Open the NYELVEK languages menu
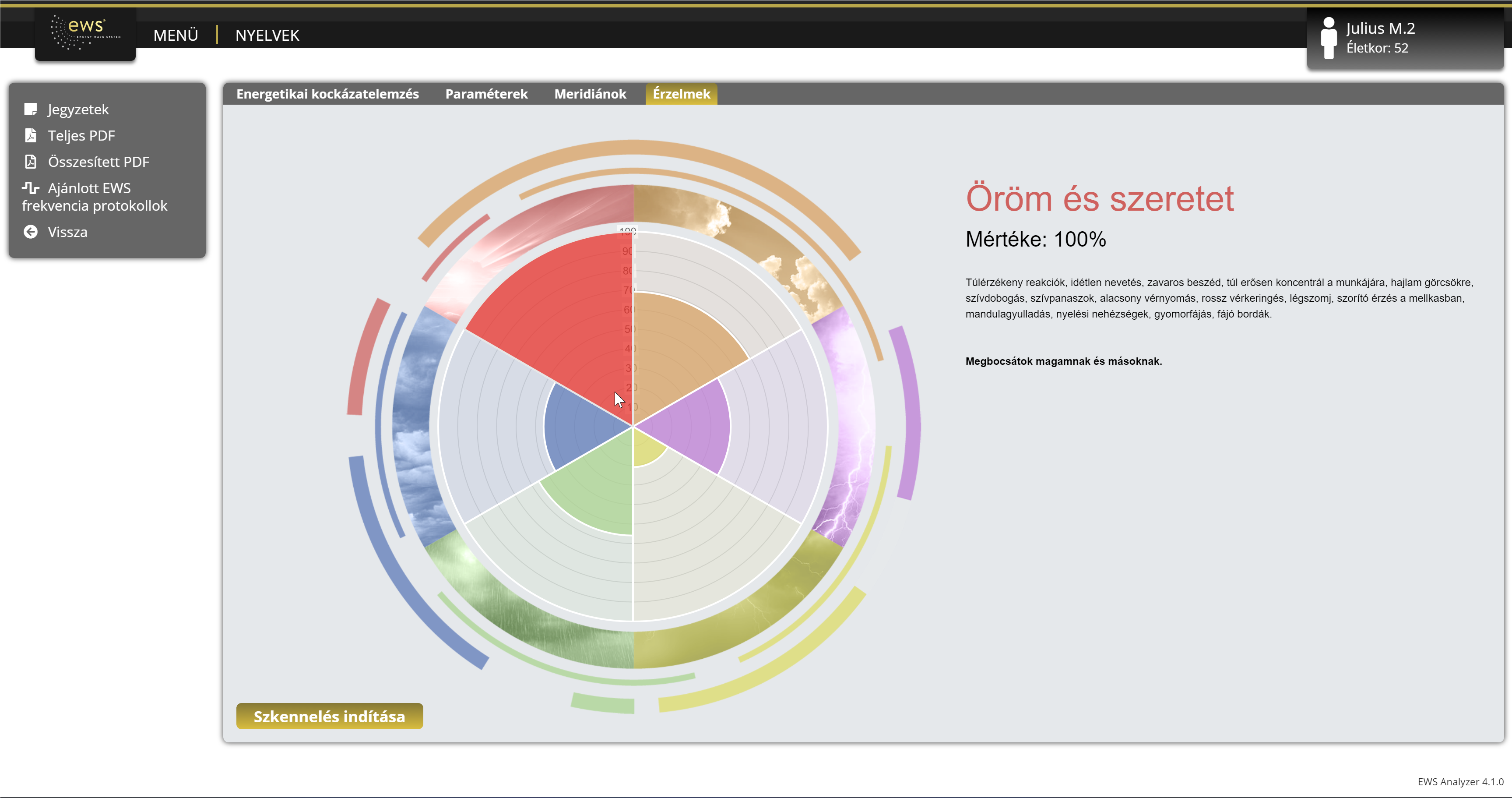The image size is (1512, 798). [267, 35]
